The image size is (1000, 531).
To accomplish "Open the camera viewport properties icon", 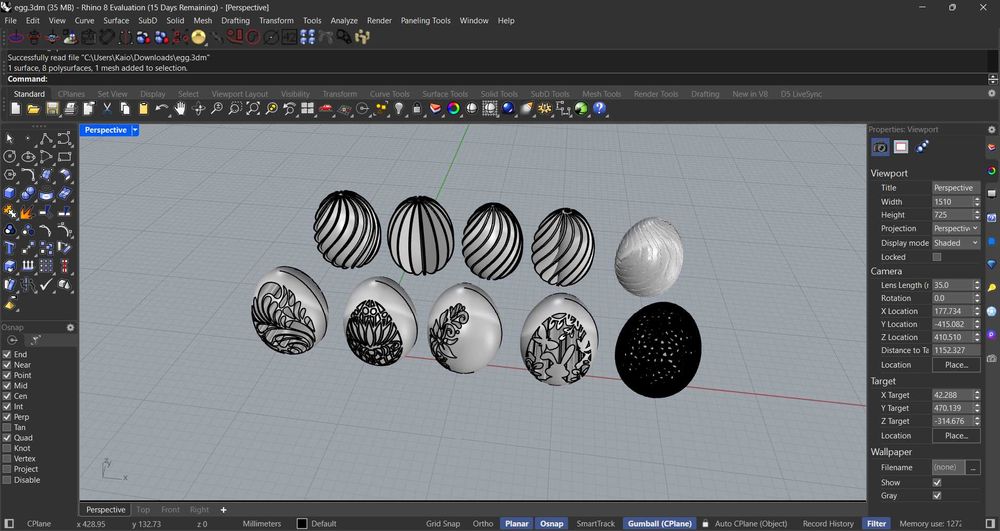I will pos(880,147).
